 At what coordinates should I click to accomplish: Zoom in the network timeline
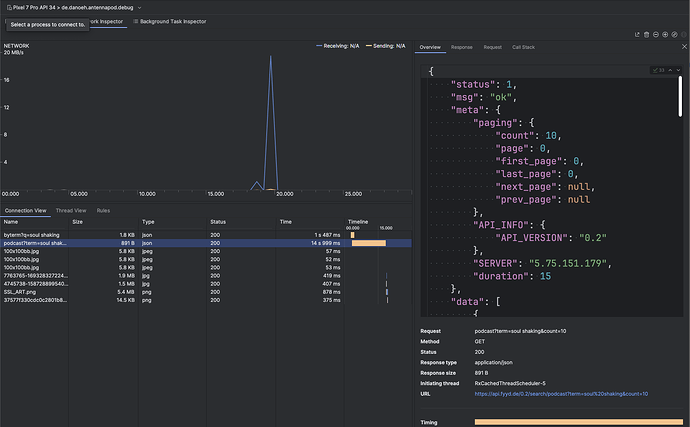point(665,34)
